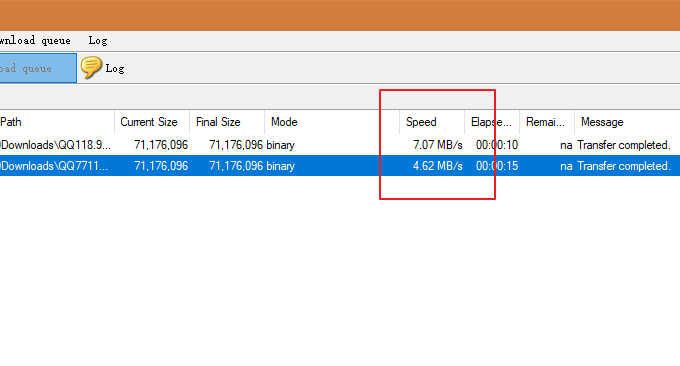This screenshot has height=366, width=680.
Task: Click the yellow speech bubble Log icon
Action: coord(91,67)
